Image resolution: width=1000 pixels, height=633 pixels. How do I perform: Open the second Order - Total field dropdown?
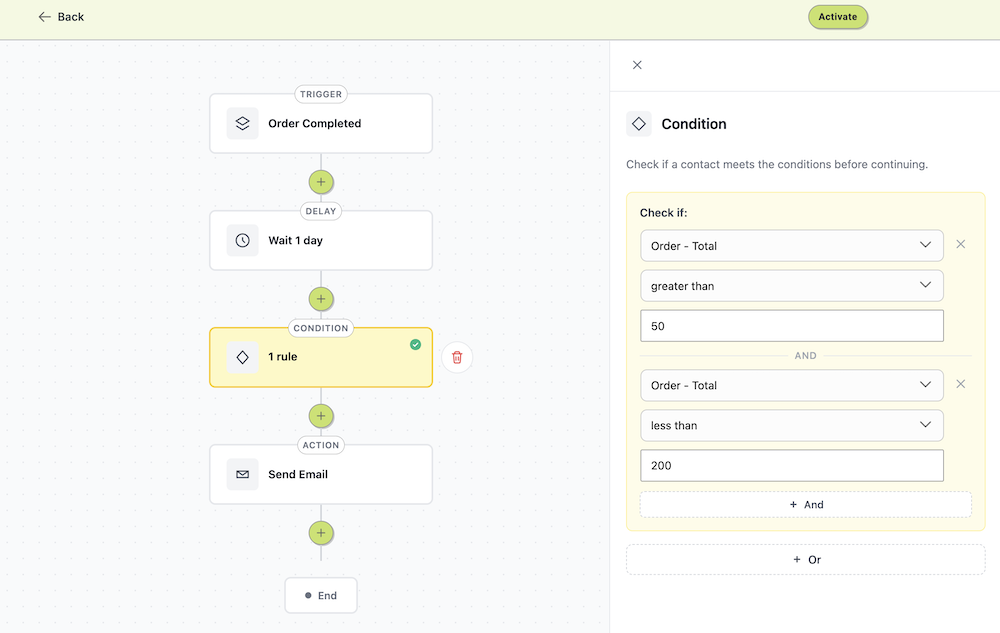(x=791, y=385)
